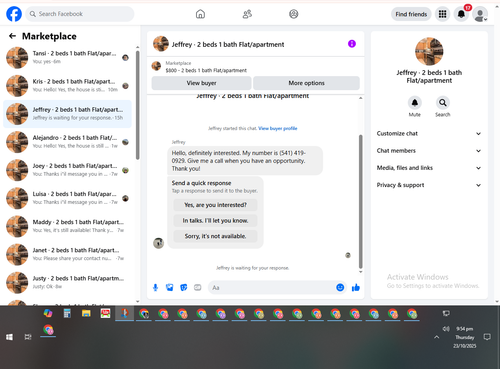Image resolution: width=500 pixels, height=369 pixels.
Task: Open the Facebook home logo
Action: pyautogui.click(x=14, y=14)
